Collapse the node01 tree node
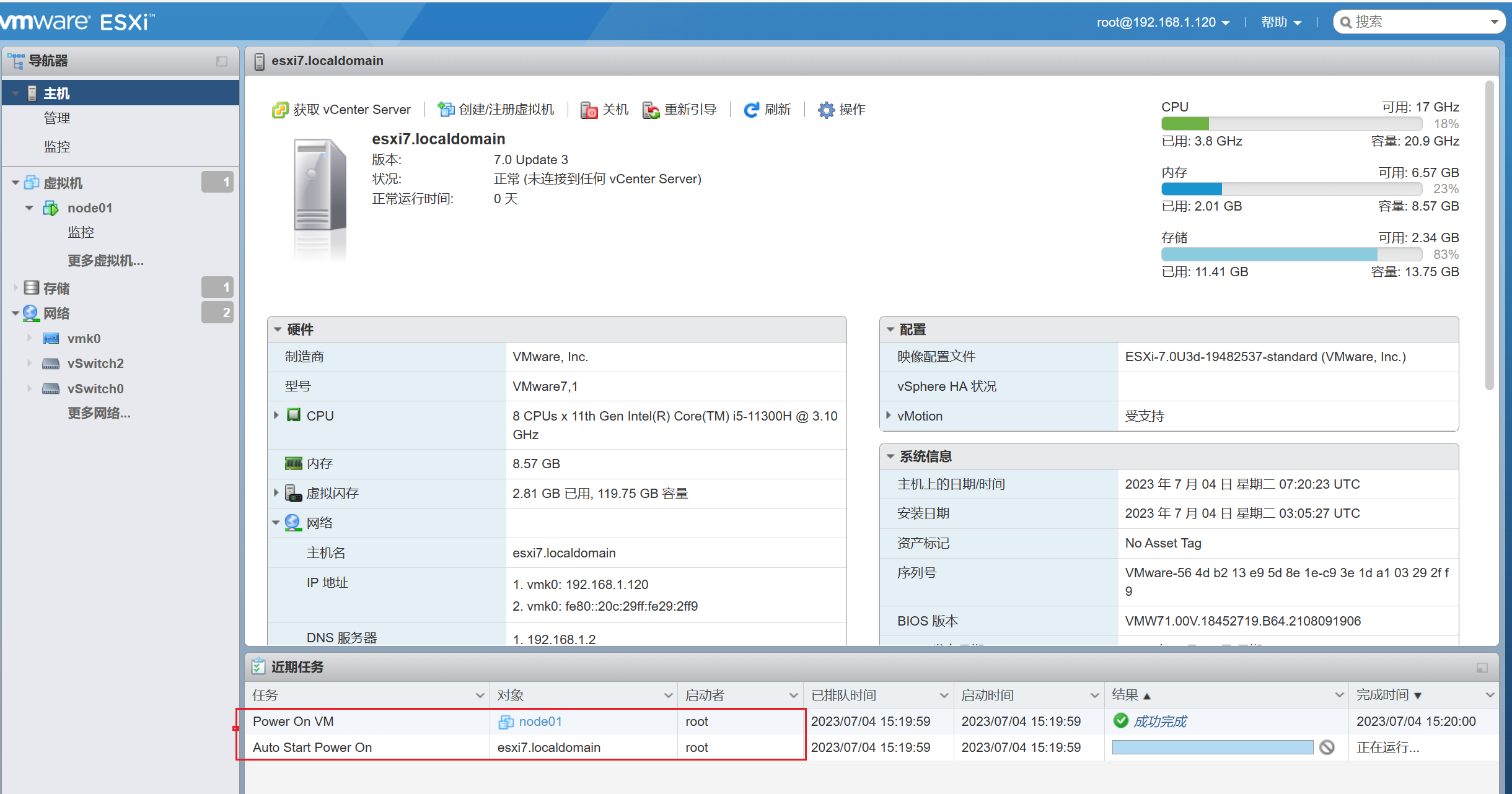Viewport: 1512px width, 794px height. click(29, 208)
